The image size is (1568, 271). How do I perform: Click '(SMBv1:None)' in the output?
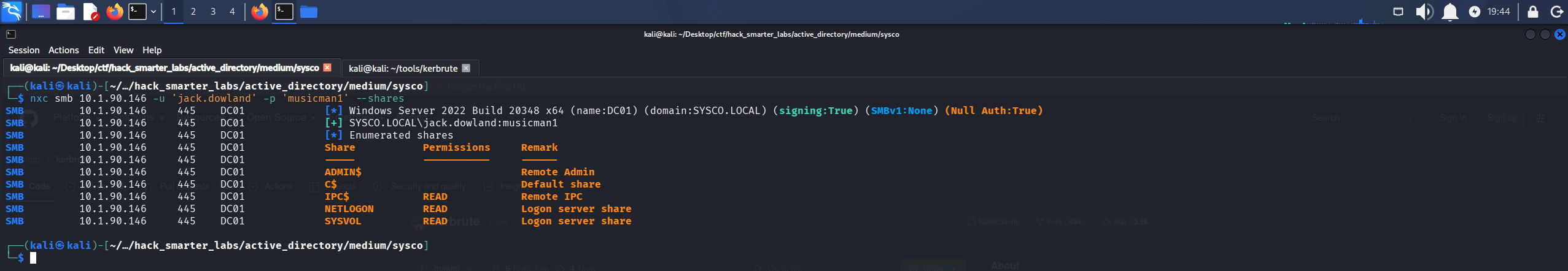[x=901, y=110]
